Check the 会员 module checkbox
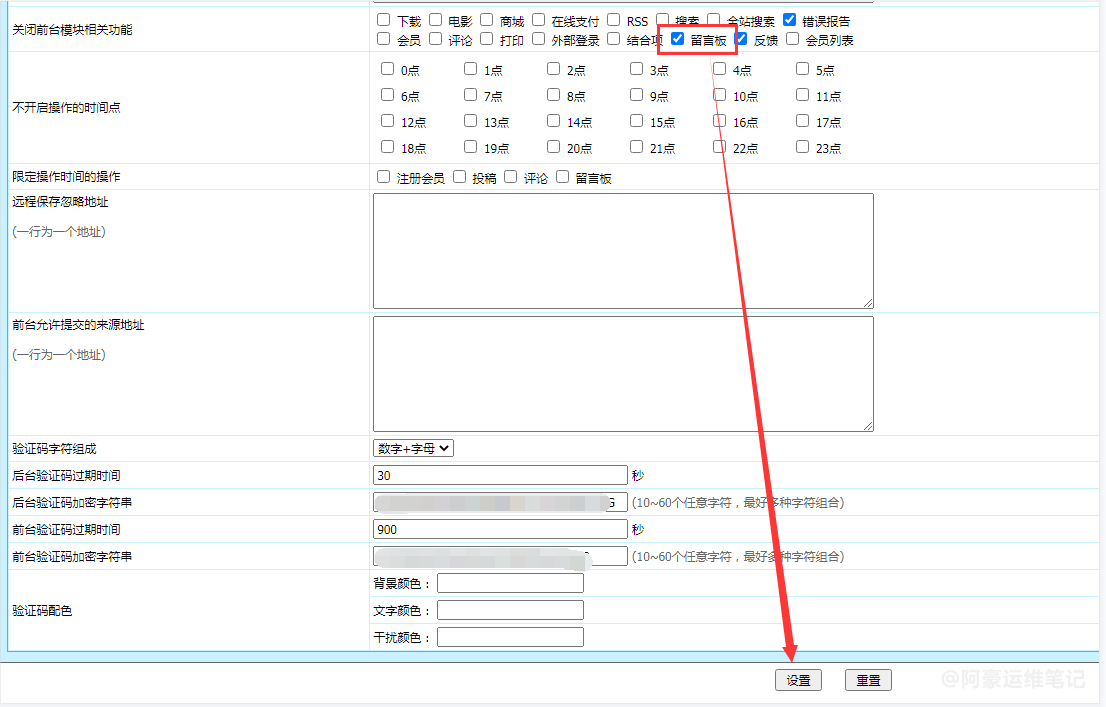The width and height of the screenshot is (1106, 707). pos(384,39)
